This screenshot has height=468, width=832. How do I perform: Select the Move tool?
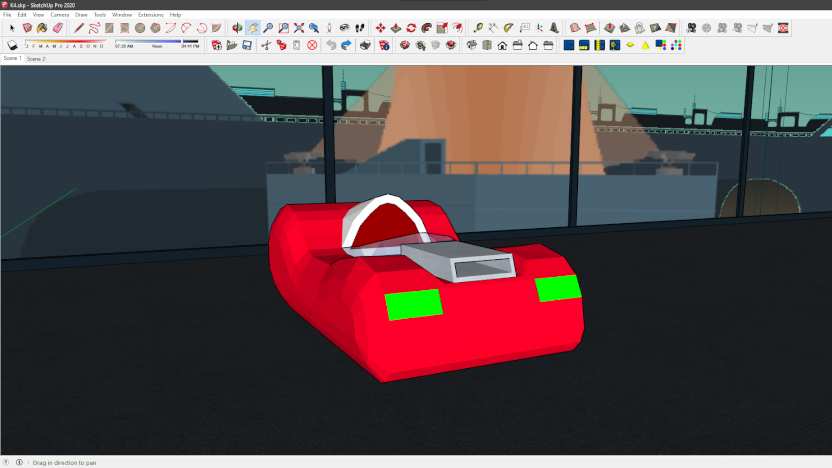(380, 28)
